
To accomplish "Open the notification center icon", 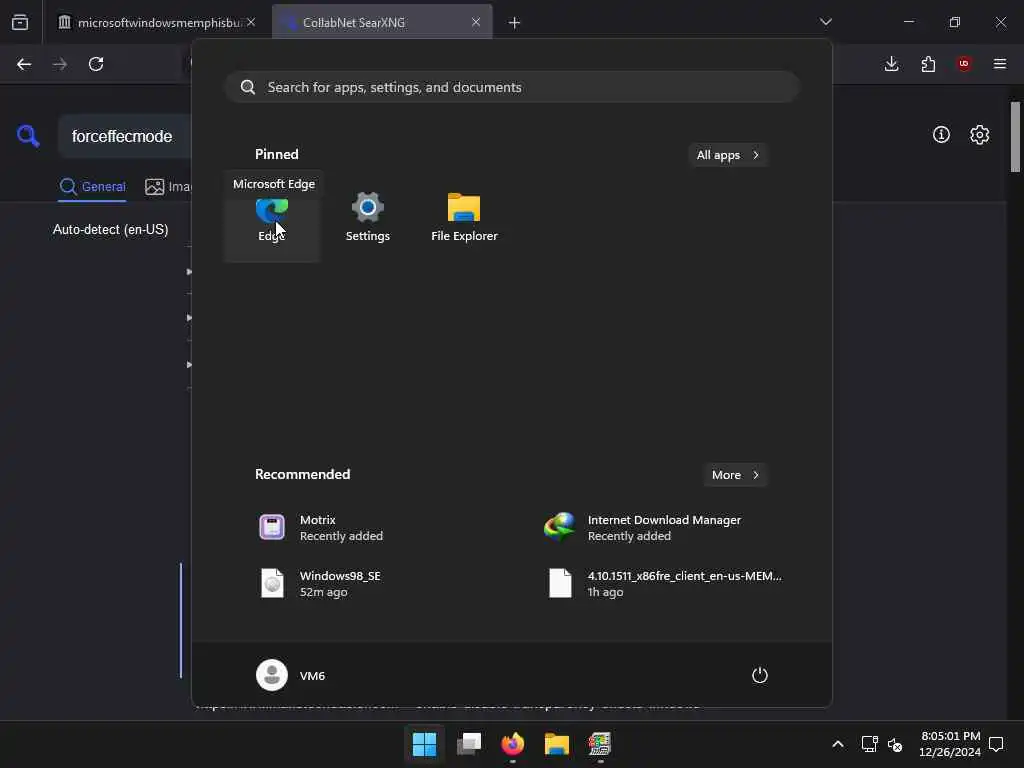I will [x=996, y=744].
